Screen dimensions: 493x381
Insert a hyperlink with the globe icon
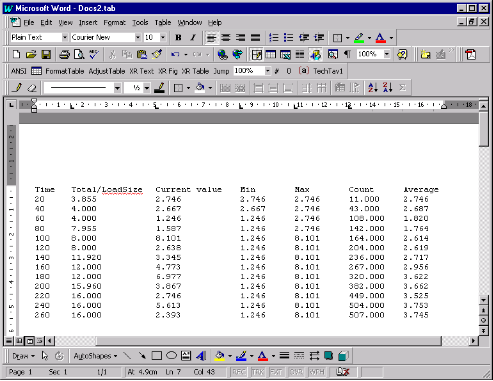pos(222,54)
